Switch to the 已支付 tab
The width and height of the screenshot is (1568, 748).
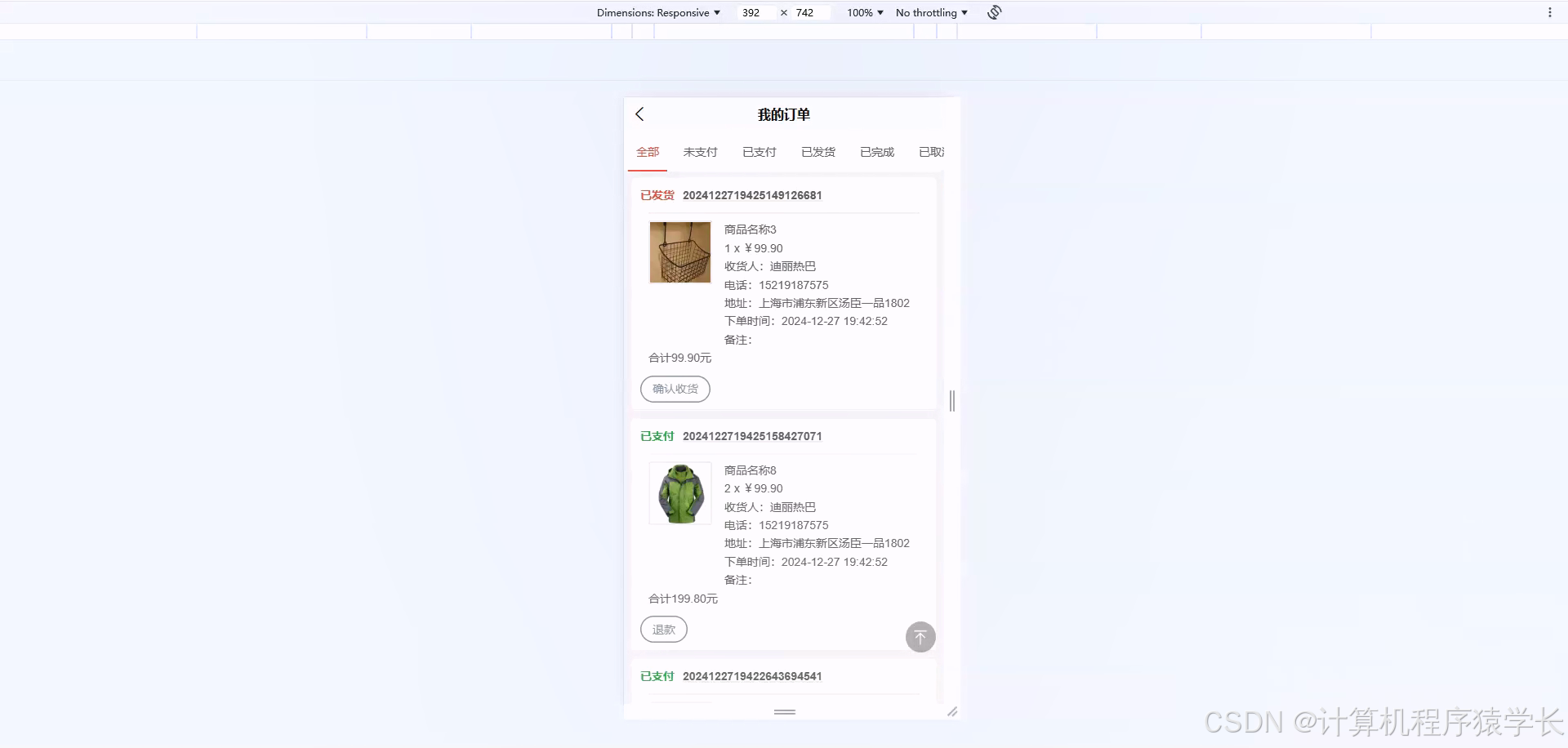758,152
